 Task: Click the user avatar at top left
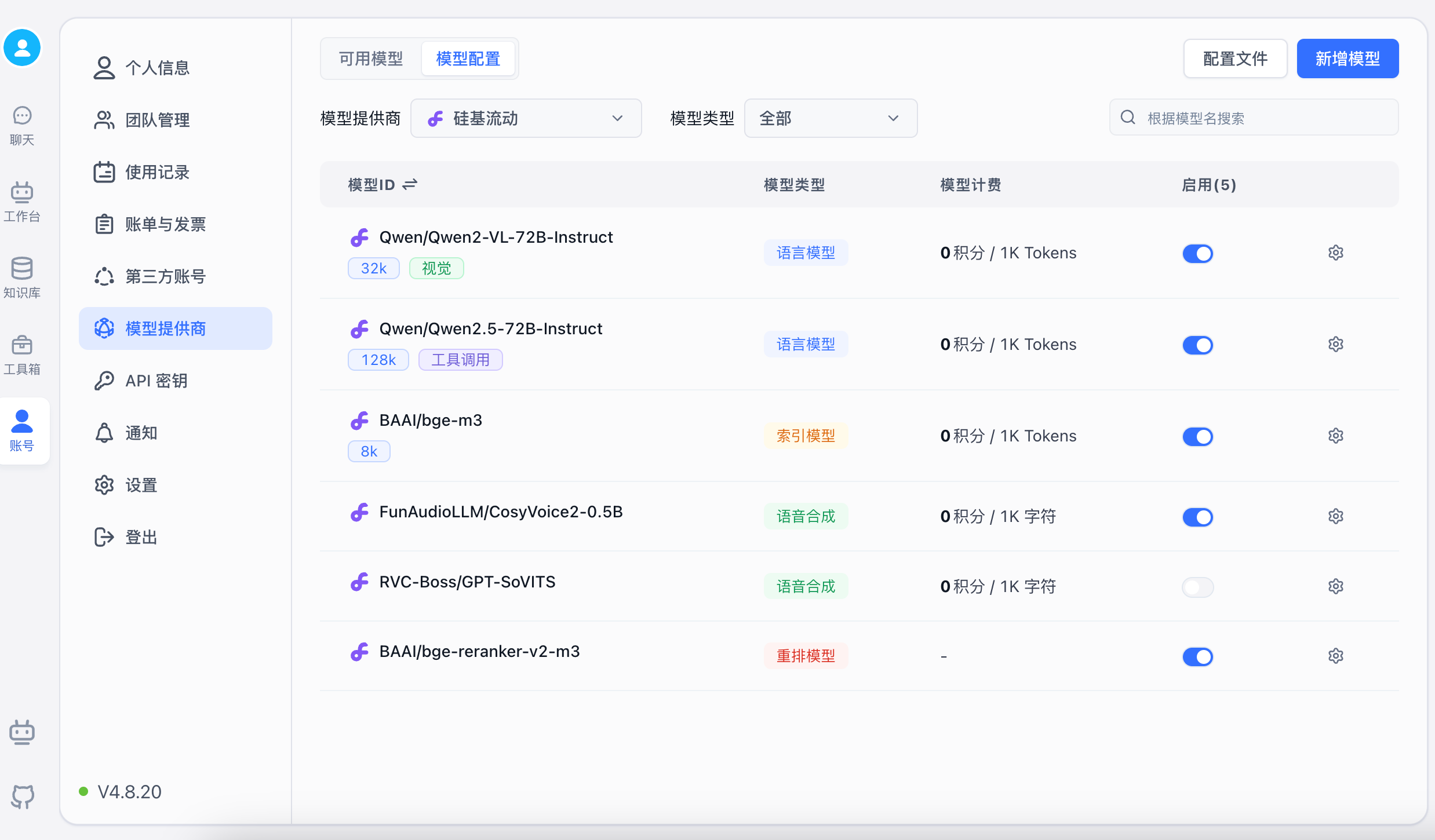click(x=22, y=48)
